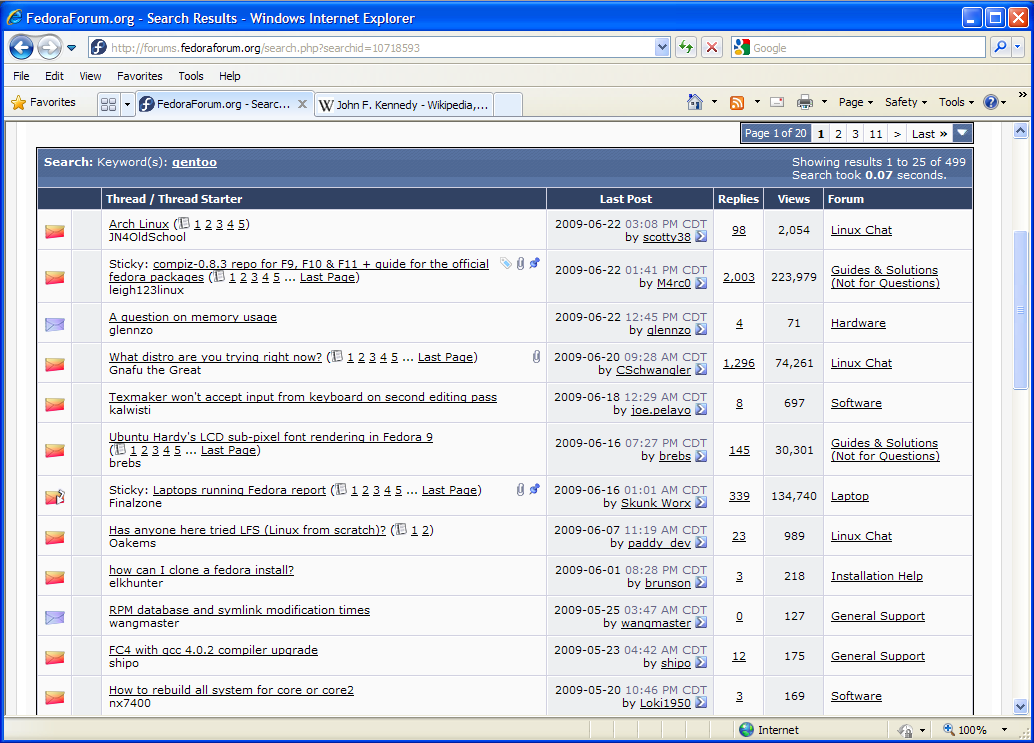Click the Print icon

[x=805, y=102]
